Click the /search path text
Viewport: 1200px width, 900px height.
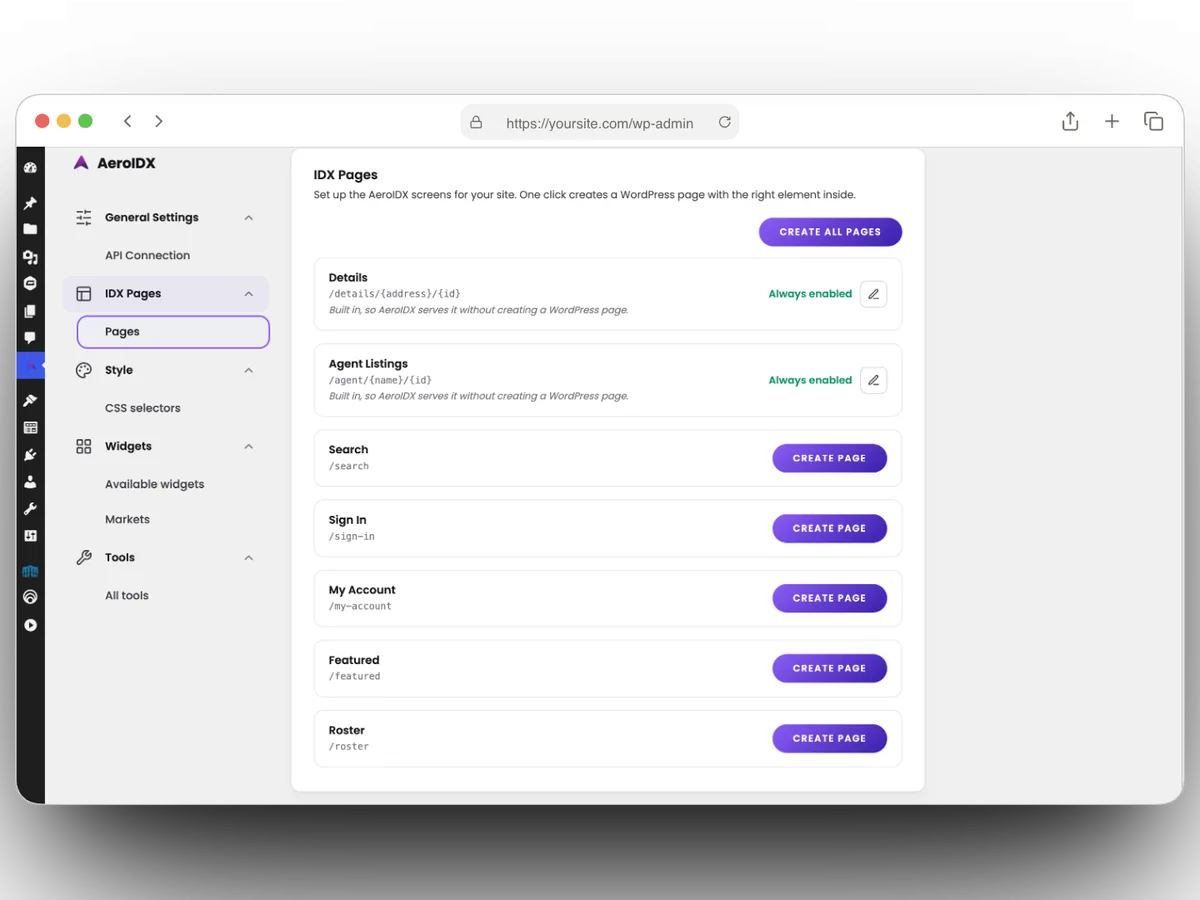pyautogui.click(x=349, y=466)
